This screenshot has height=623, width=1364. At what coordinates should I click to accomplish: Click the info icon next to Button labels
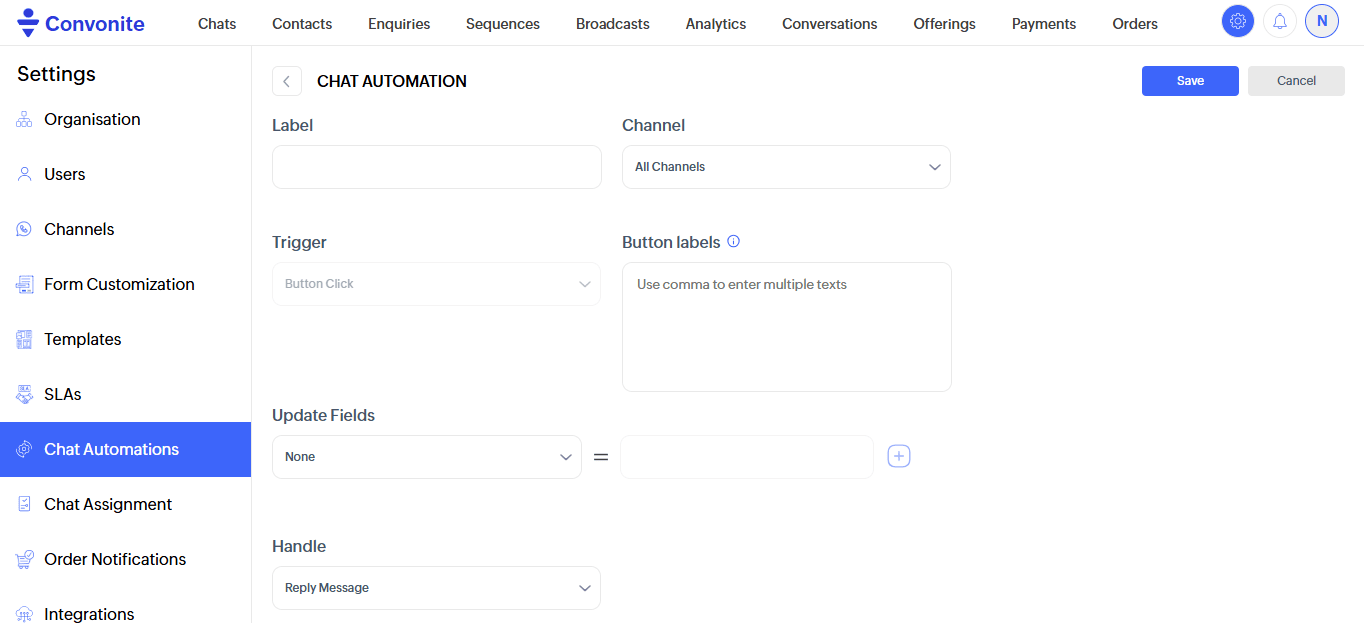(x=733, y=242)
